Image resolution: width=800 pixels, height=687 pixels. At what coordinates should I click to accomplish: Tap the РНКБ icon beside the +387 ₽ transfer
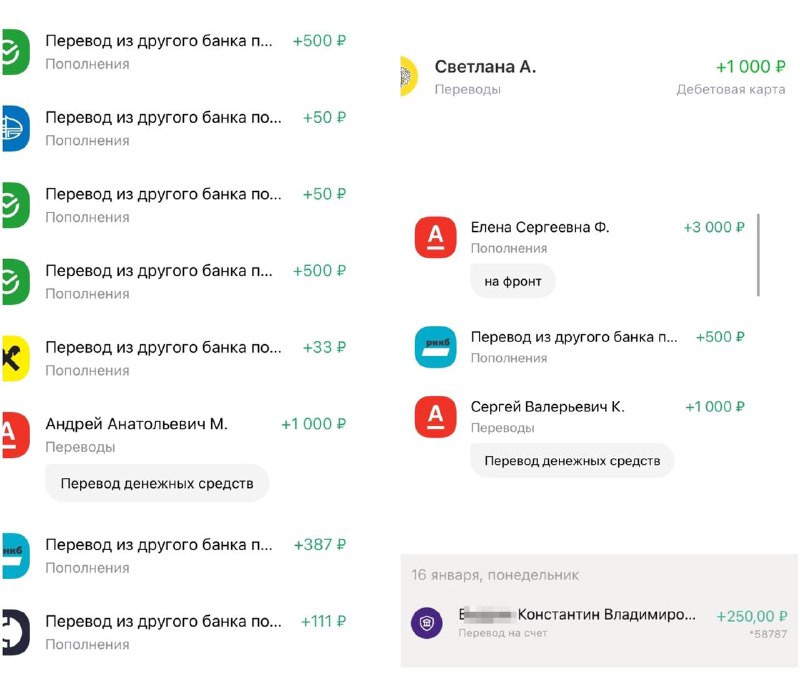[15, 556]
